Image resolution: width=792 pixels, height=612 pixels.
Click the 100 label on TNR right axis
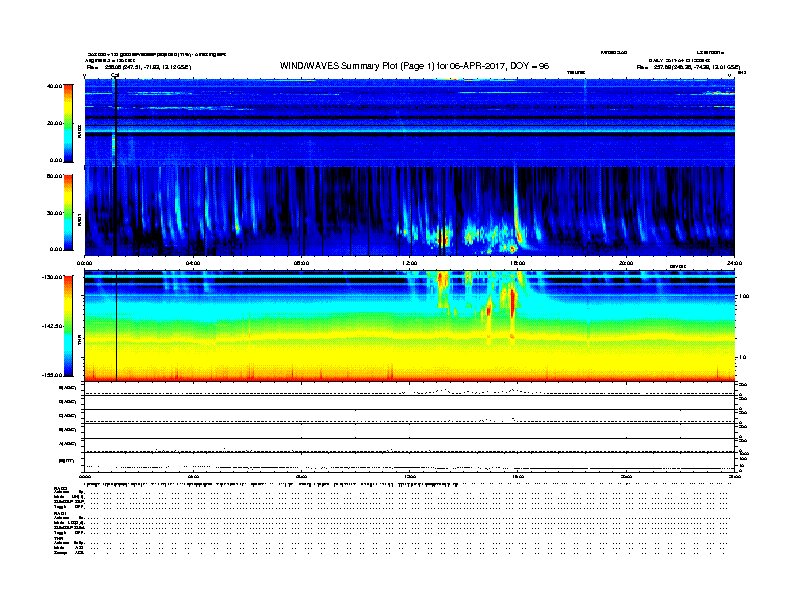pos(743,296)
